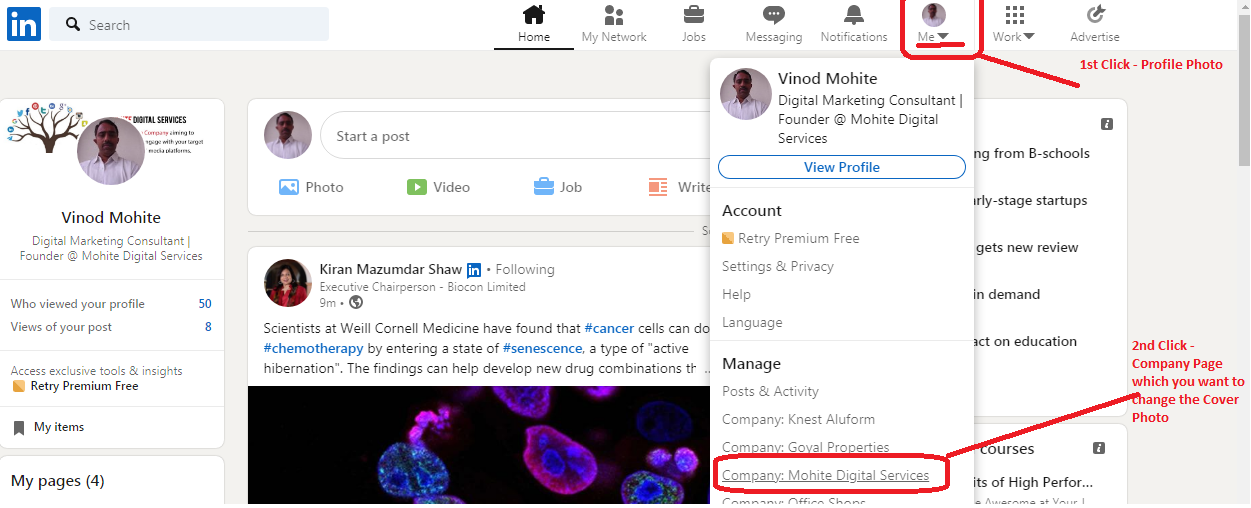Click the avatar beside Start a post
This screenshot has height=508, width=1251.
(x=288, y=135)
